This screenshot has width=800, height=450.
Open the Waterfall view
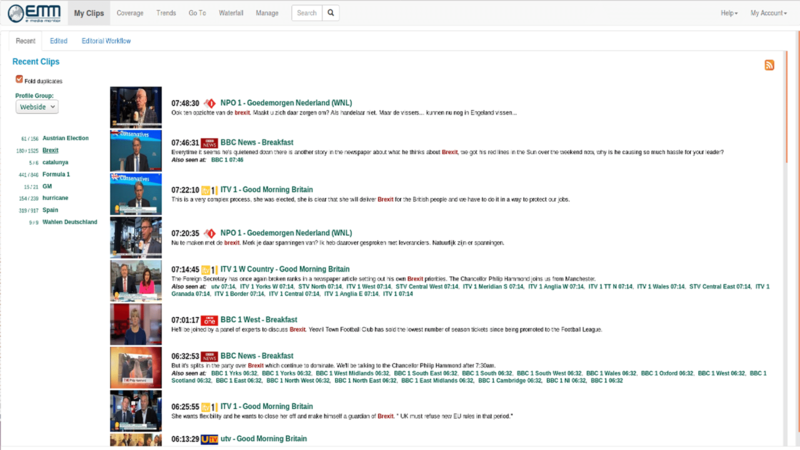point(231,13)
